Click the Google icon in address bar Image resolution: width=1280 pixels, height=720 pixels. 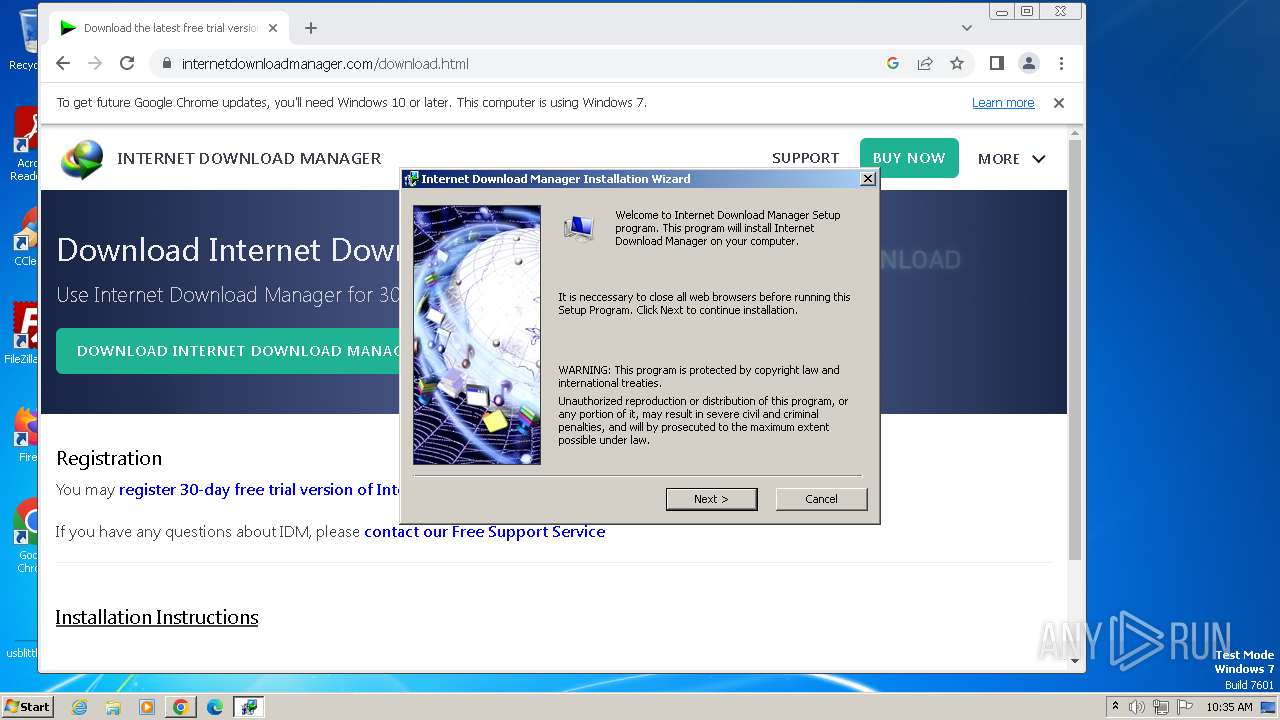(893, 63)
